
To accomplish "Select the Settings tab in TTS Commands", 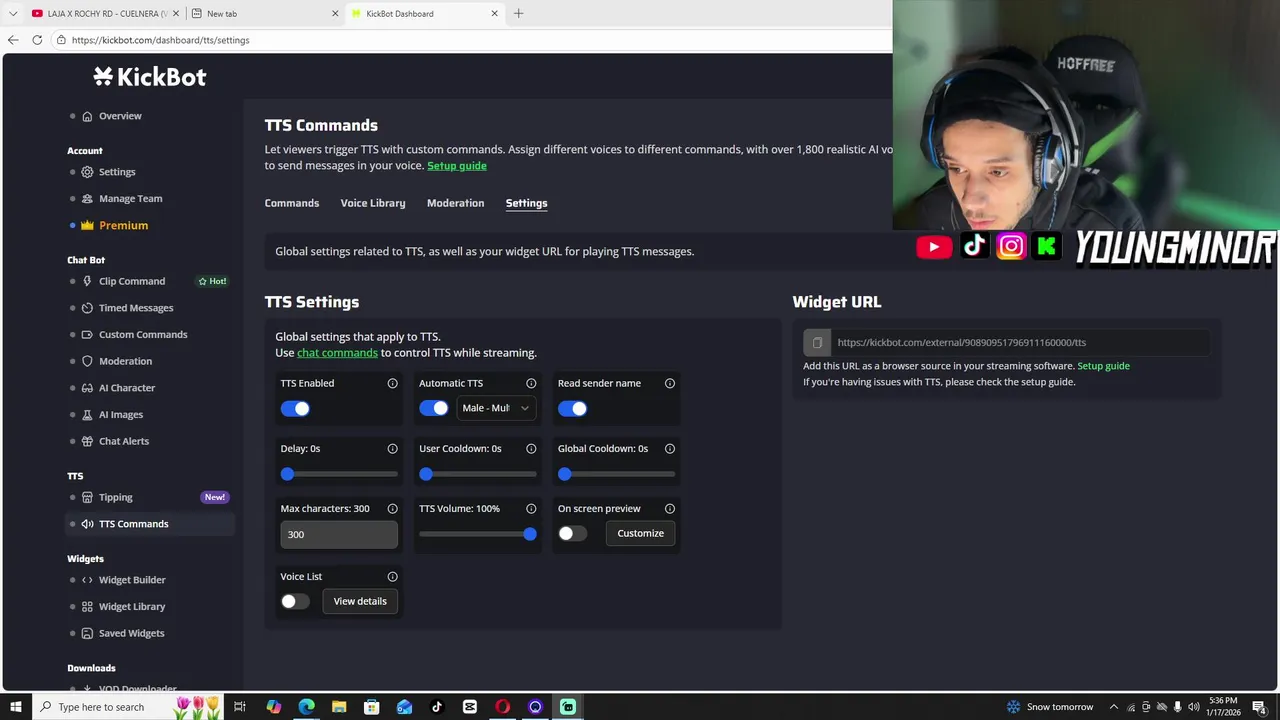I will point(526,203).
